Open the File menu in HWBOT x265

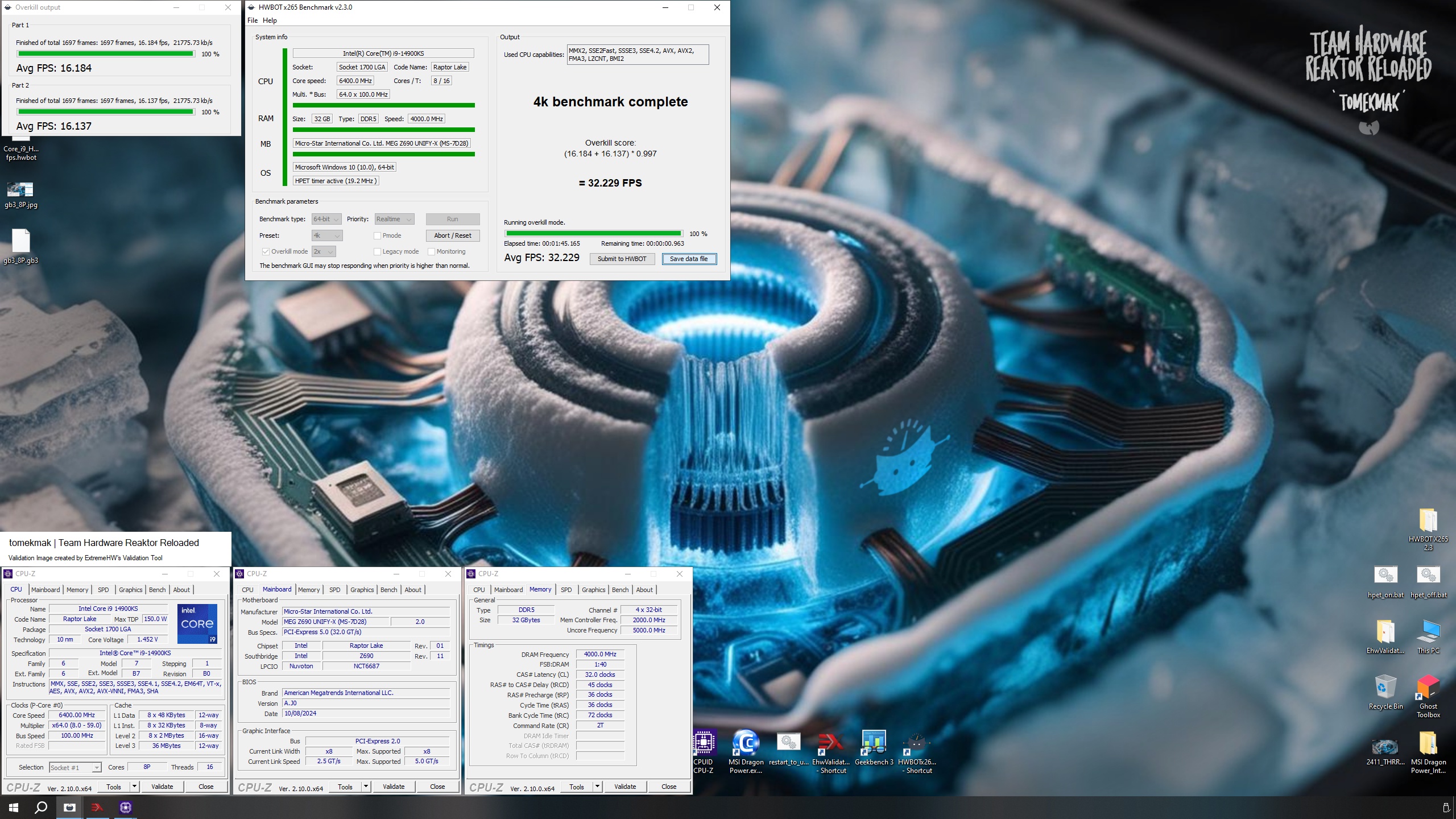pyautogui.click(x=253, y=20)
